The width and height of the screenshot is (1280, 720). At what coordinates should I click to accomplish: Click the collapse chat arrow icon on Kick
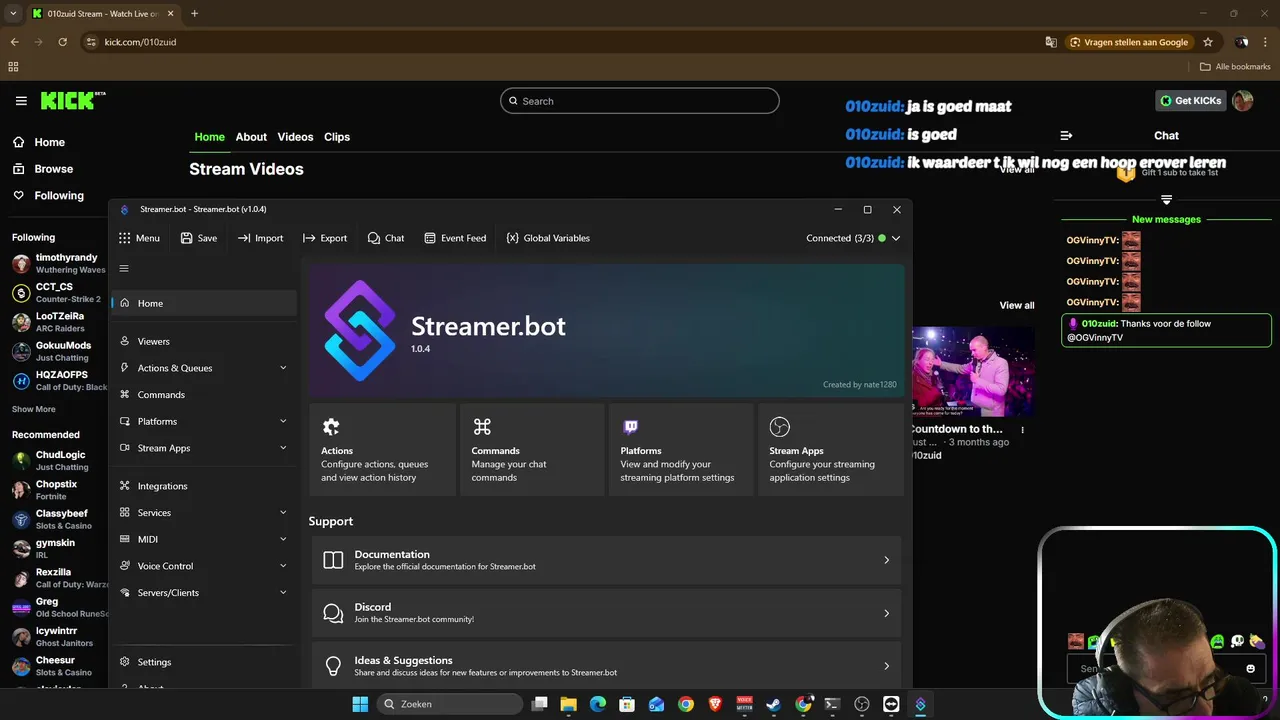coord(1066,135)
